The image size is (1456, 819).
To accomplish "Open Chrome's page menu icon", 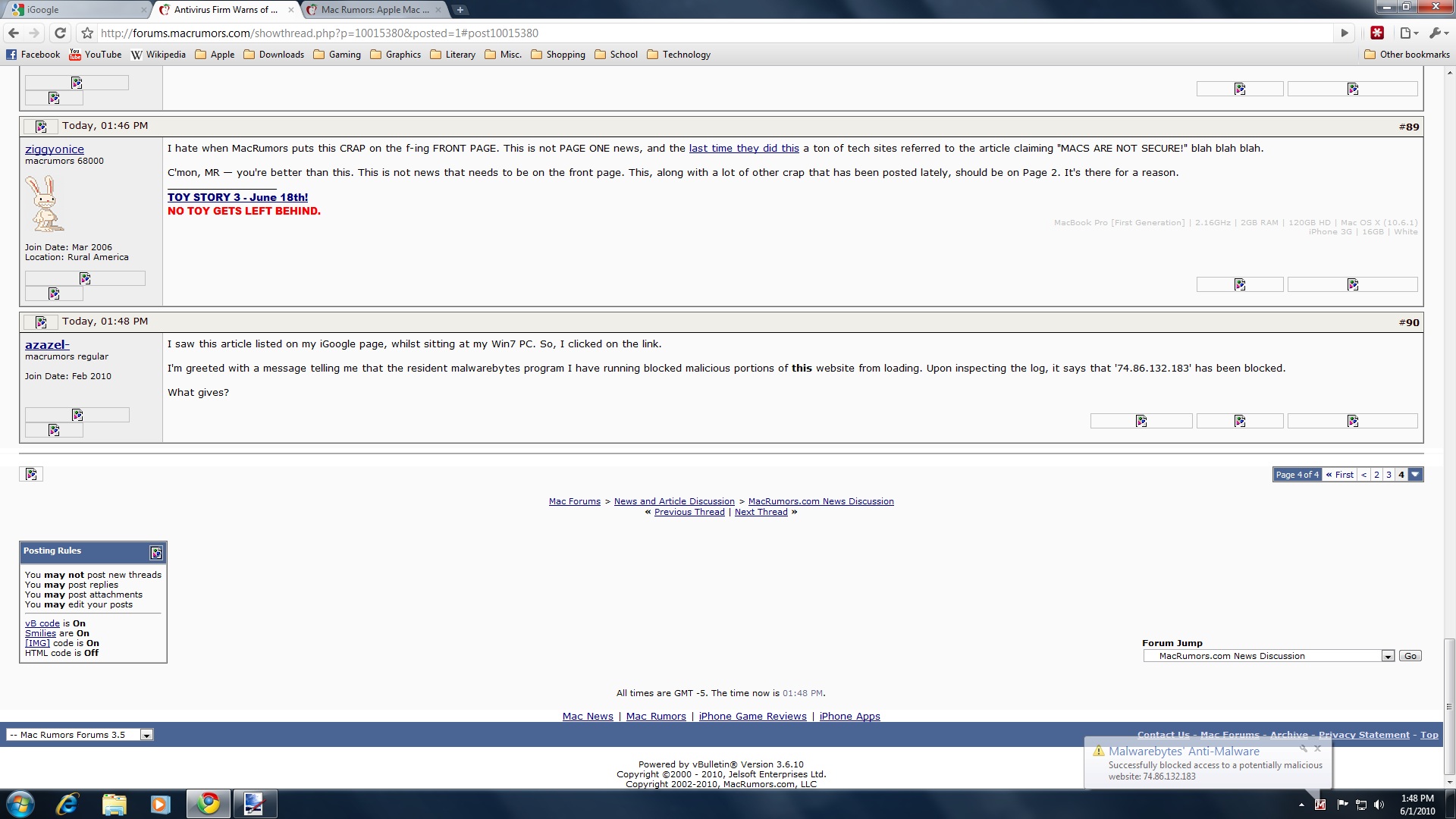I will (x=1409, y=33).
